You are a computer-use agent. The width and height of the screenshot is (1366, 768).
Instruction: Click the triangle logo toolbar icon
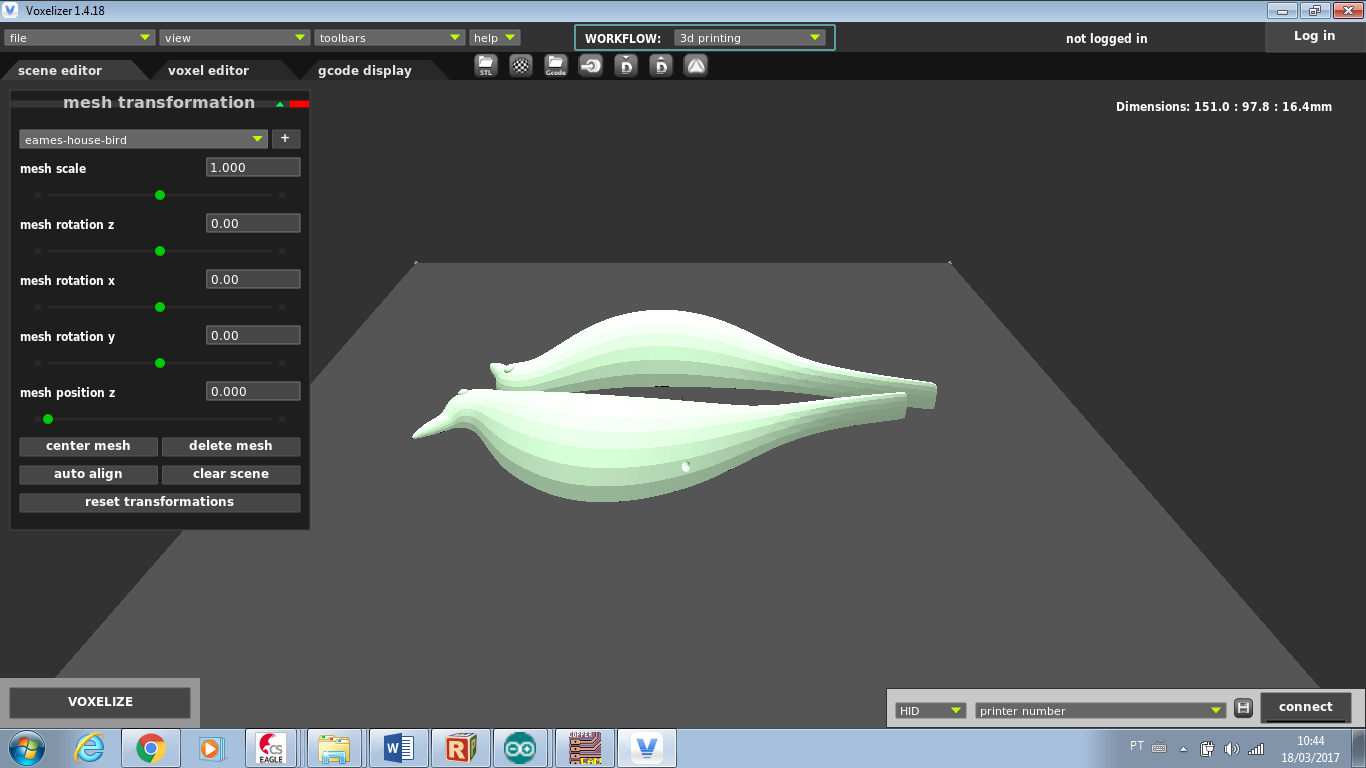coord(696,66)
